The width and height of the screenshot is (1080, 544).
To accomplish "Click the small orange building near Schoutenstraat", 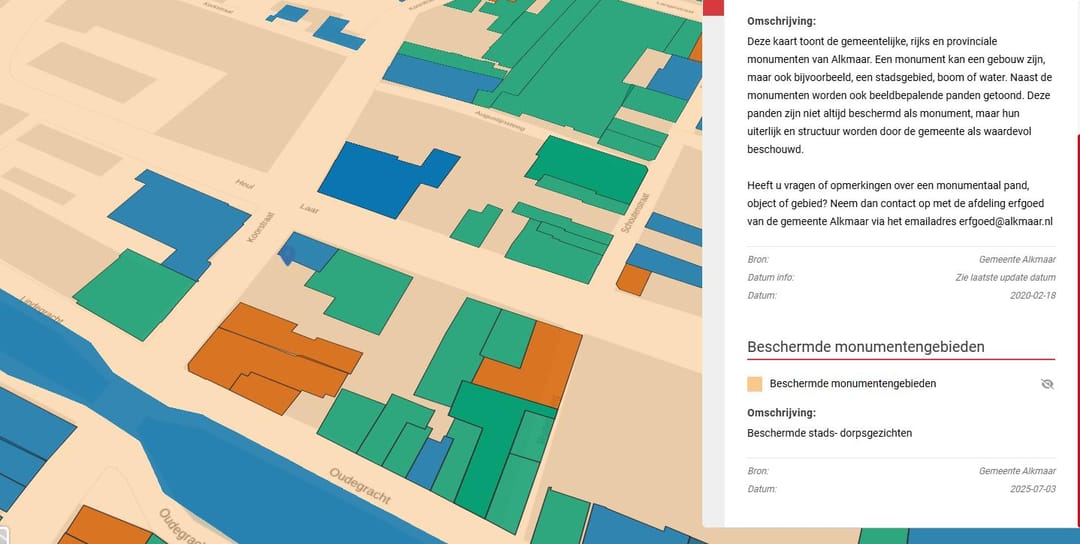I will [x=632, y=279].
